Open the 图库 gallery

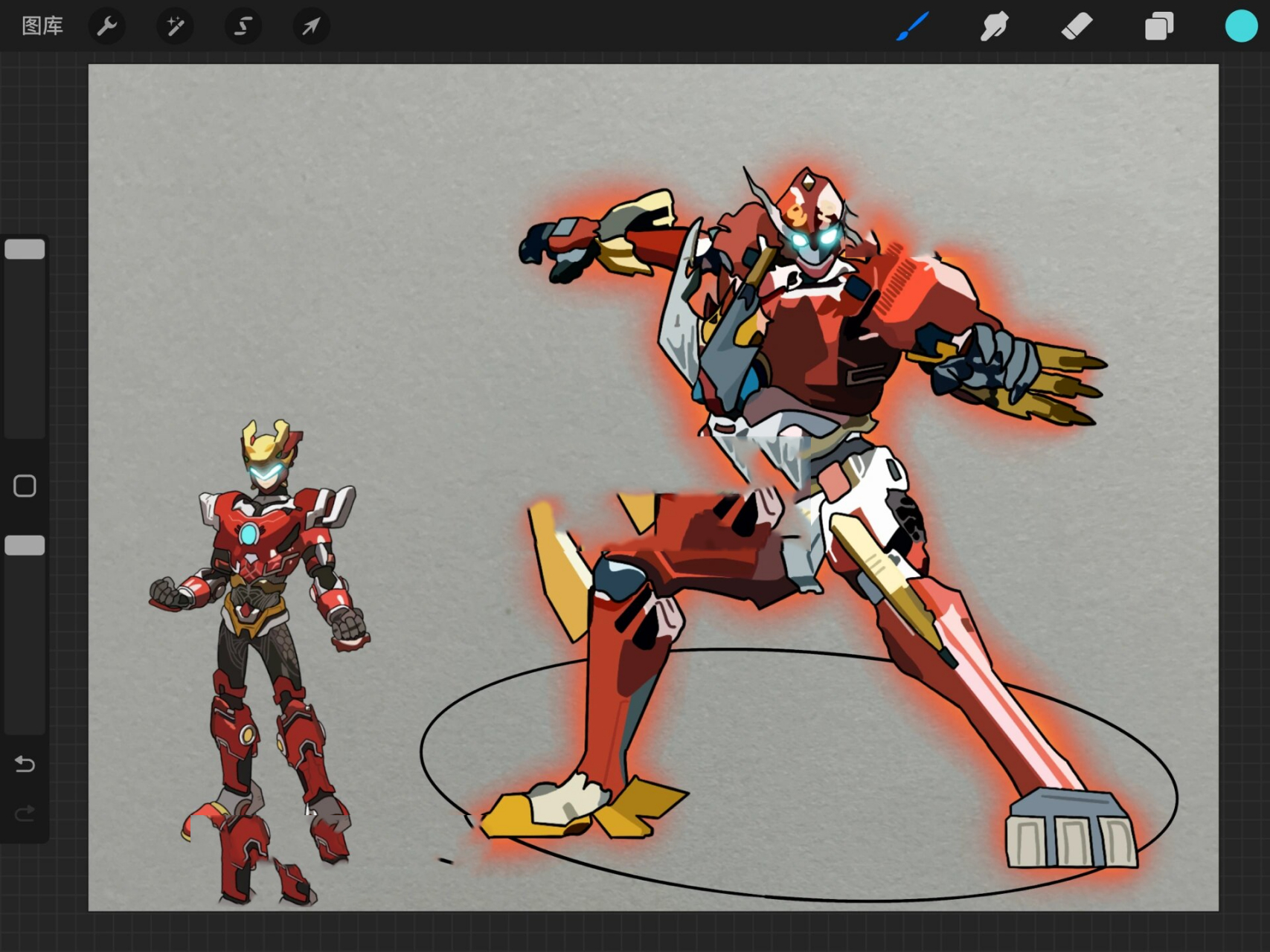tap(42, 26)
